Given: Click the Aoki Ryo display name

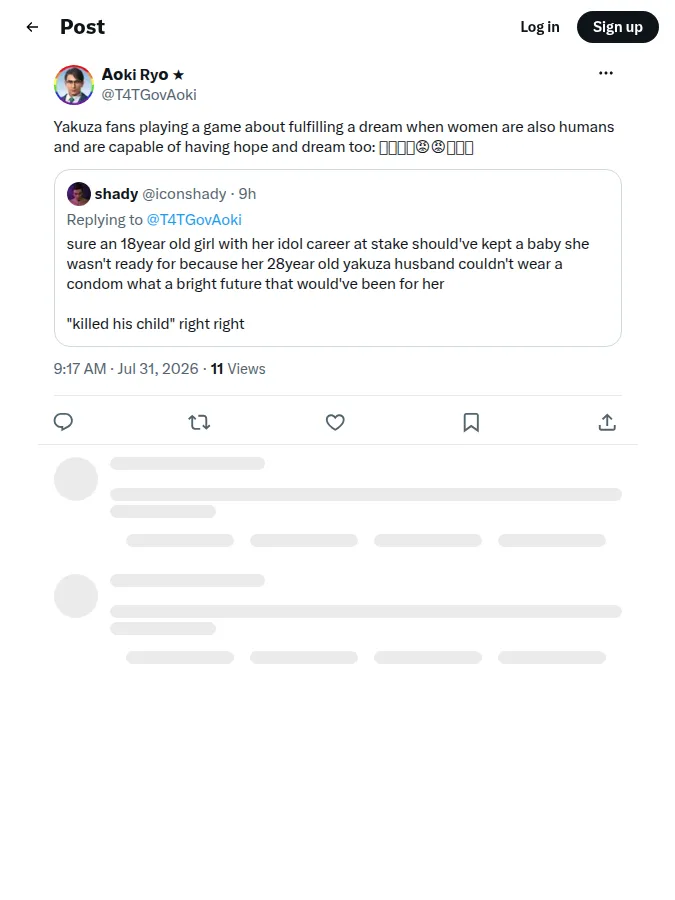Looking at the screenshot, I should click(135, 75).
